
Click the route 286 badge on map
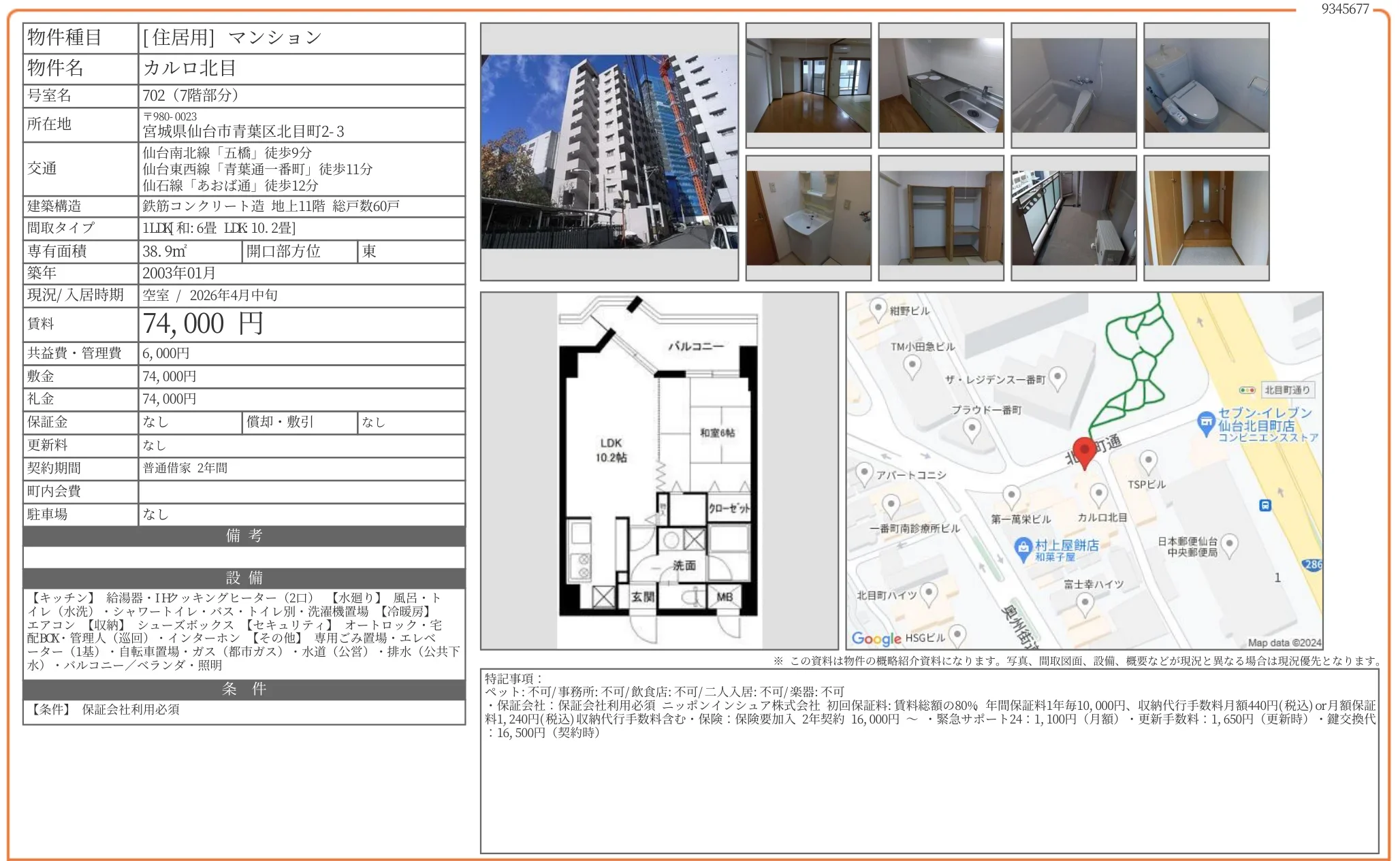(1313, 564)
